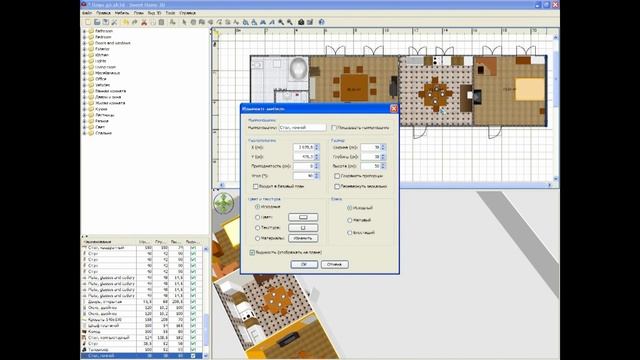Screen dimensions: 640x360
Task: Open the 'Справка' menu
Action: (187, 13)
